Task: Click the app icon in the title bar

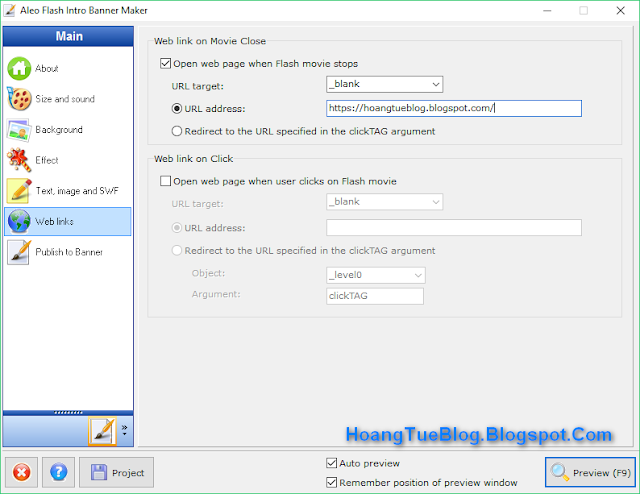Action: [9, 10]
